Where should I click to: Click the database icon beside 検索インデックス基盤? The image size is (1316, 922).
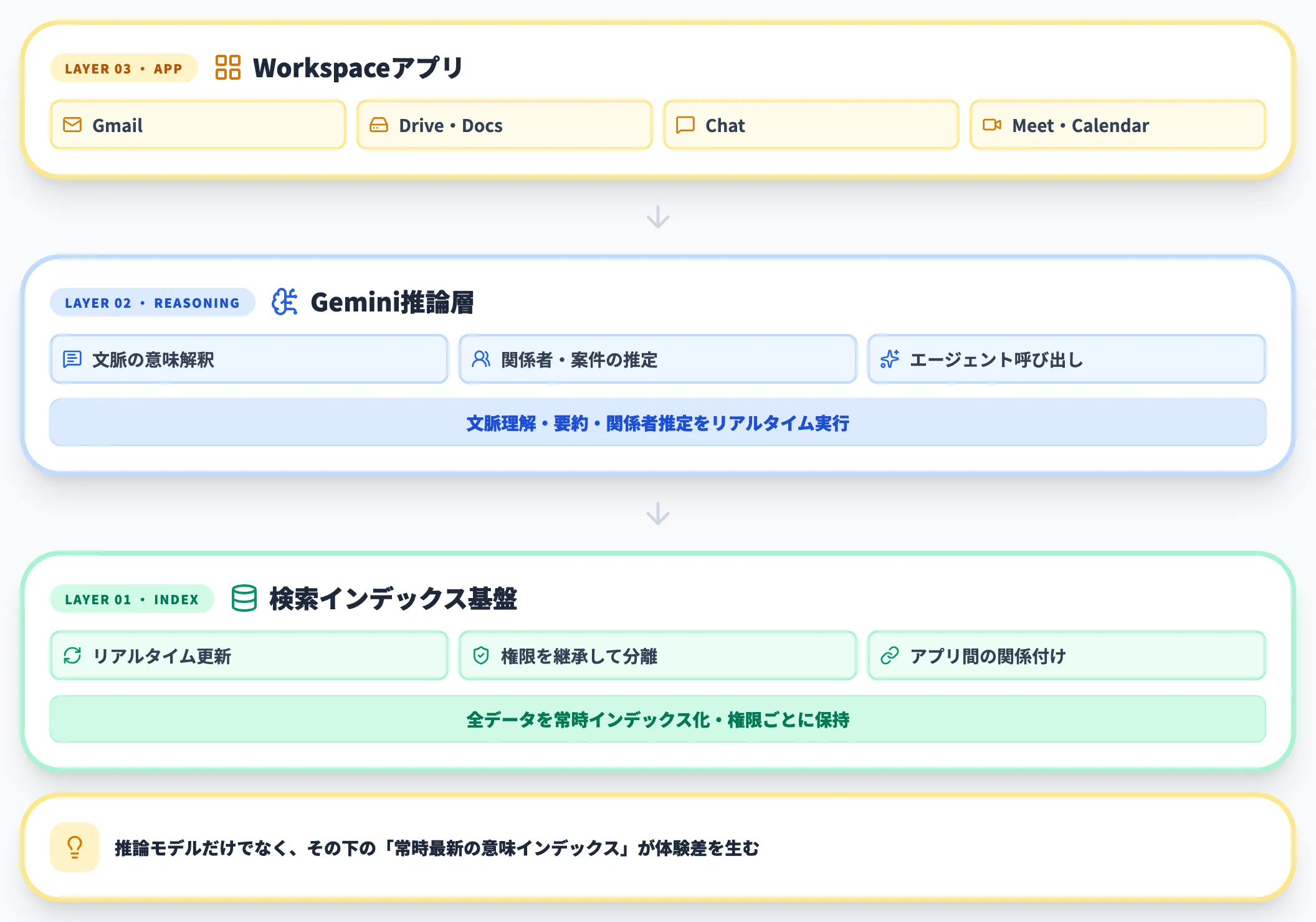[244, 599]
